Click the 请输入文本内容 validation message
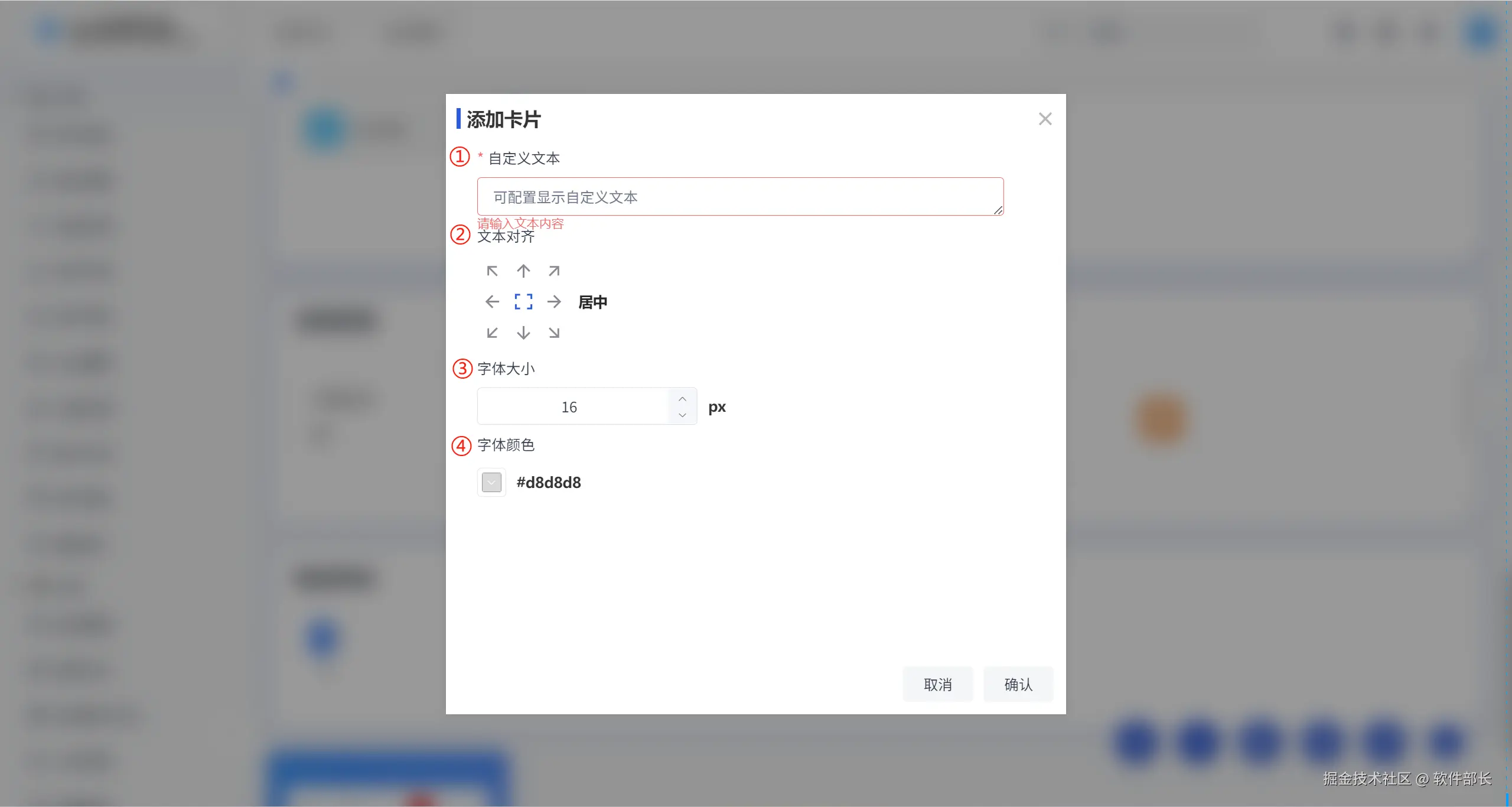Image resolution: width=1512 pixels, height=807 pixels. tap(520, 223)
